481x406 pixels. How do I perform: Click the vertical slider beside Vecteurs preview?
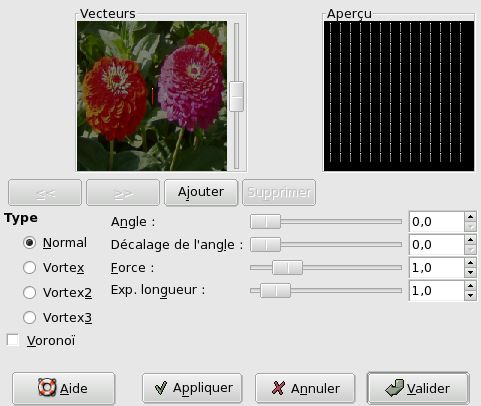point(237,96)
